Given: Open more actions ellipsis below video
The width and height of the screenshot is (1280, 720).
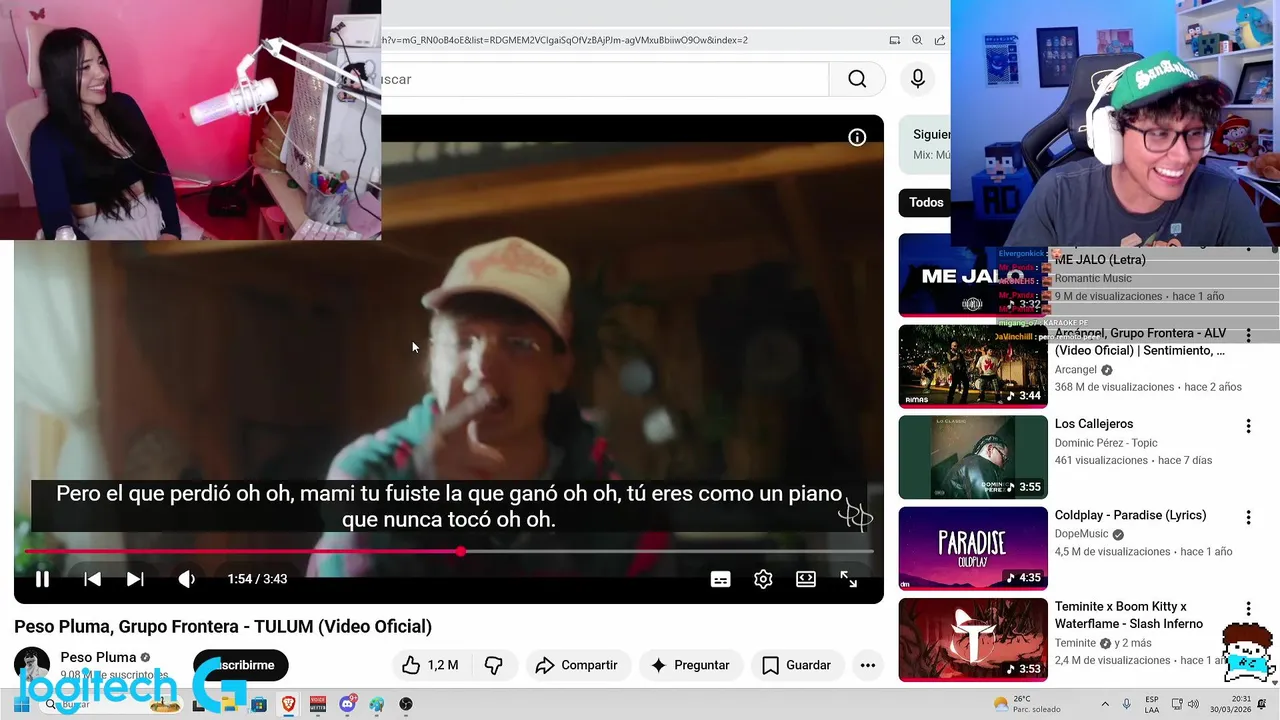Looking at the screenshot, I should tap(868, 665).
